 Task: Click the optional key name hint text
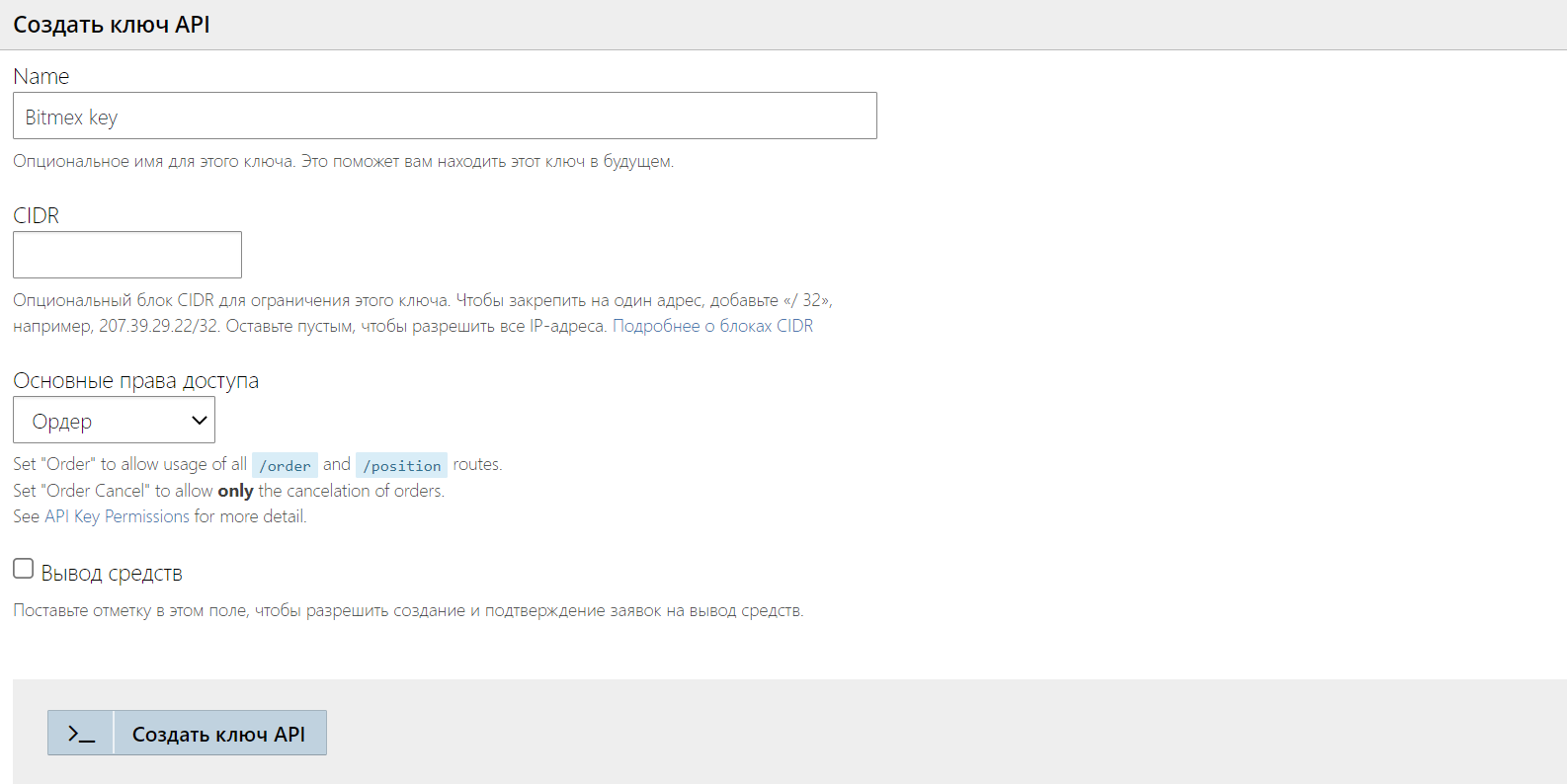tap(343, 161)
